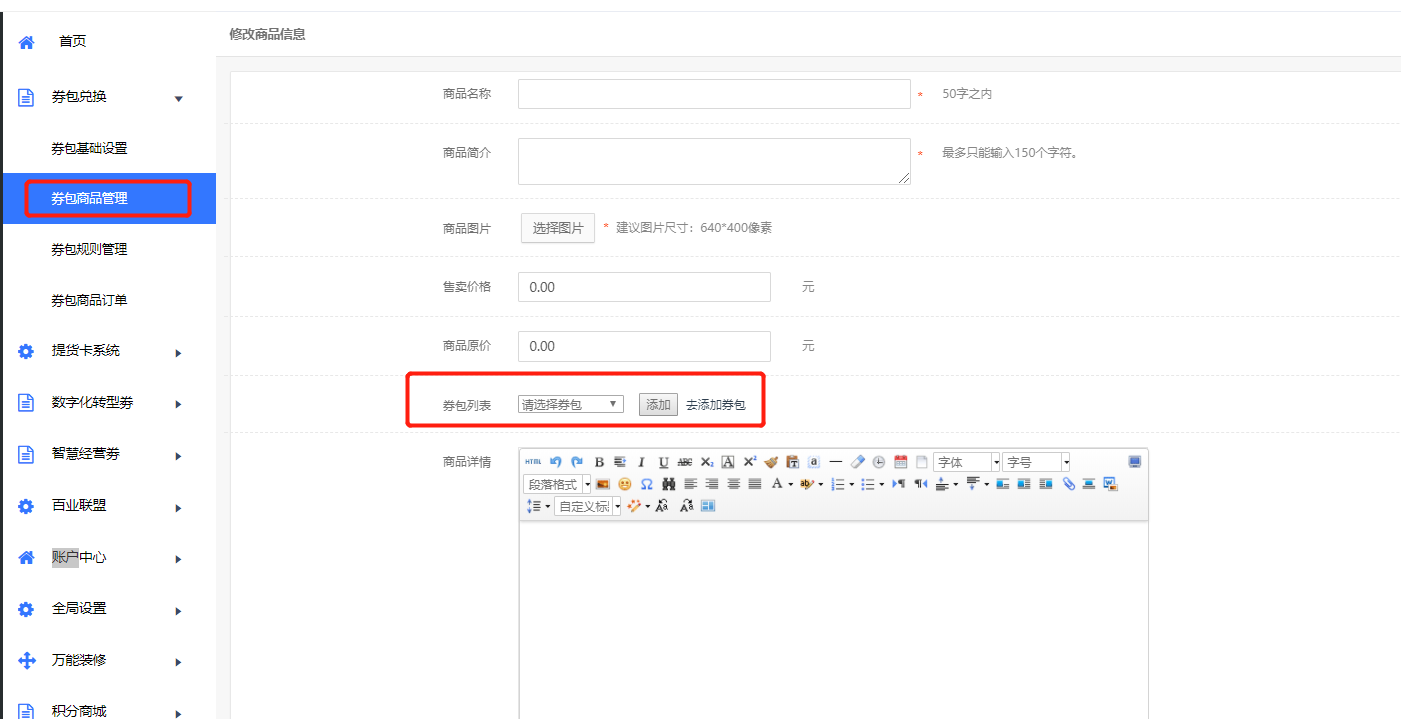Screen dimensions: 1401x719
Task: Select 券包商品管理 submenu item
Action: pyautogui.click(x=108, y=198)
